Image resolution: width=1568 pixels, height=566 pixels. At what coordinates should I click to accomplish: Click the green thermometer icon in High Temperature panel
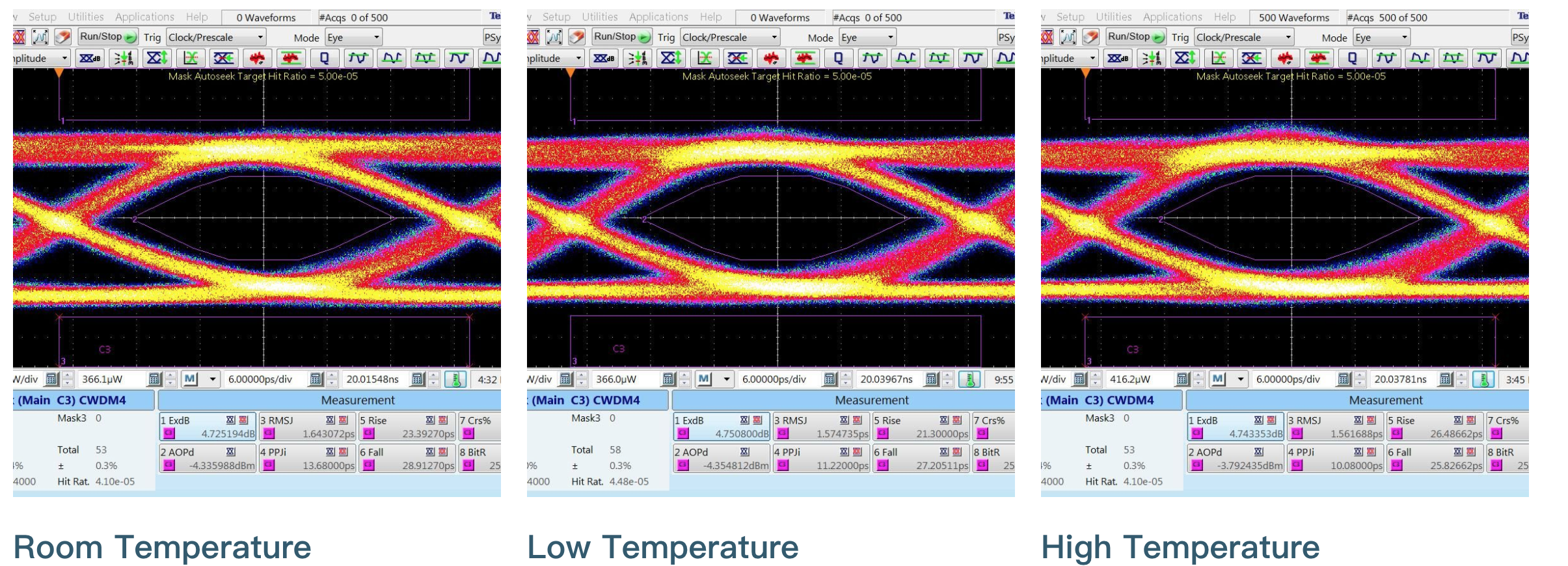pos(1483,379)
